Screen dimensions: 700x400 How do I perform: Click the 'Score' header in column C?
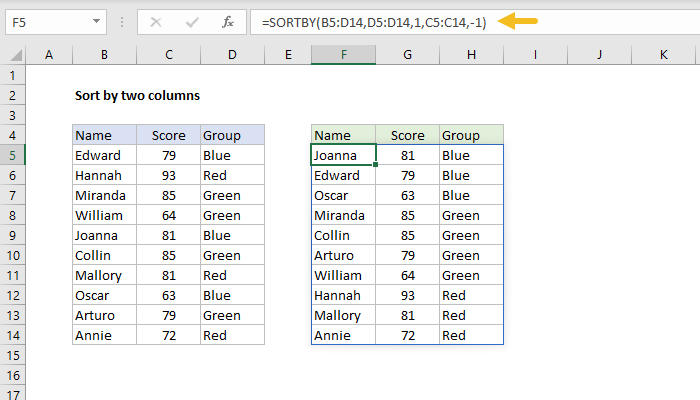[x=168, y=135]
